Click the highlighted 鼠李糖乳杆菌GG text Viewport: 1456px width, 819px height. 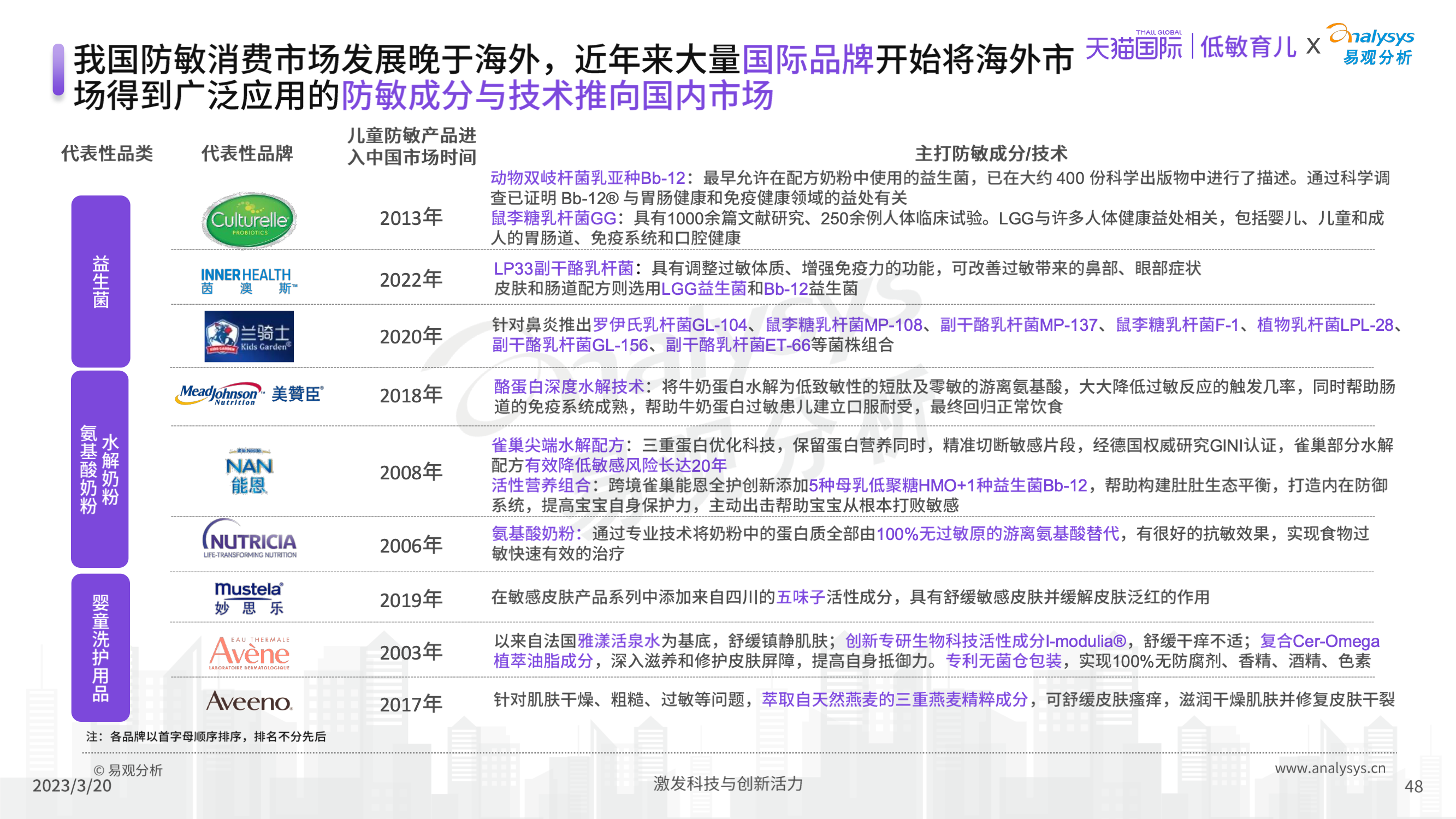[553, 218]
